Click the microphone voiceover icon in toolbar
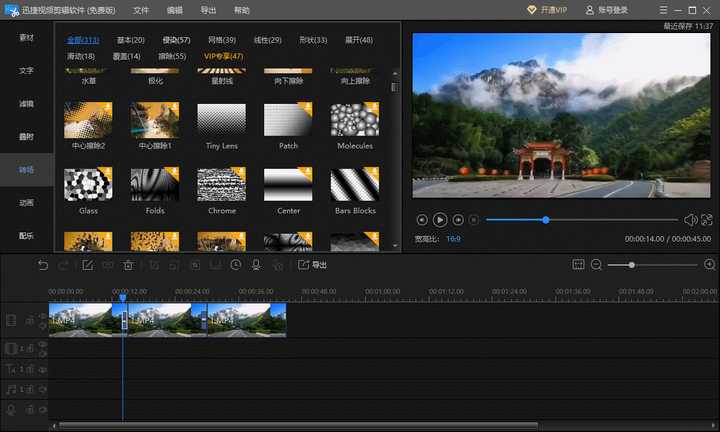This screenshot has height=432, width=720. [x=256, y=265]
